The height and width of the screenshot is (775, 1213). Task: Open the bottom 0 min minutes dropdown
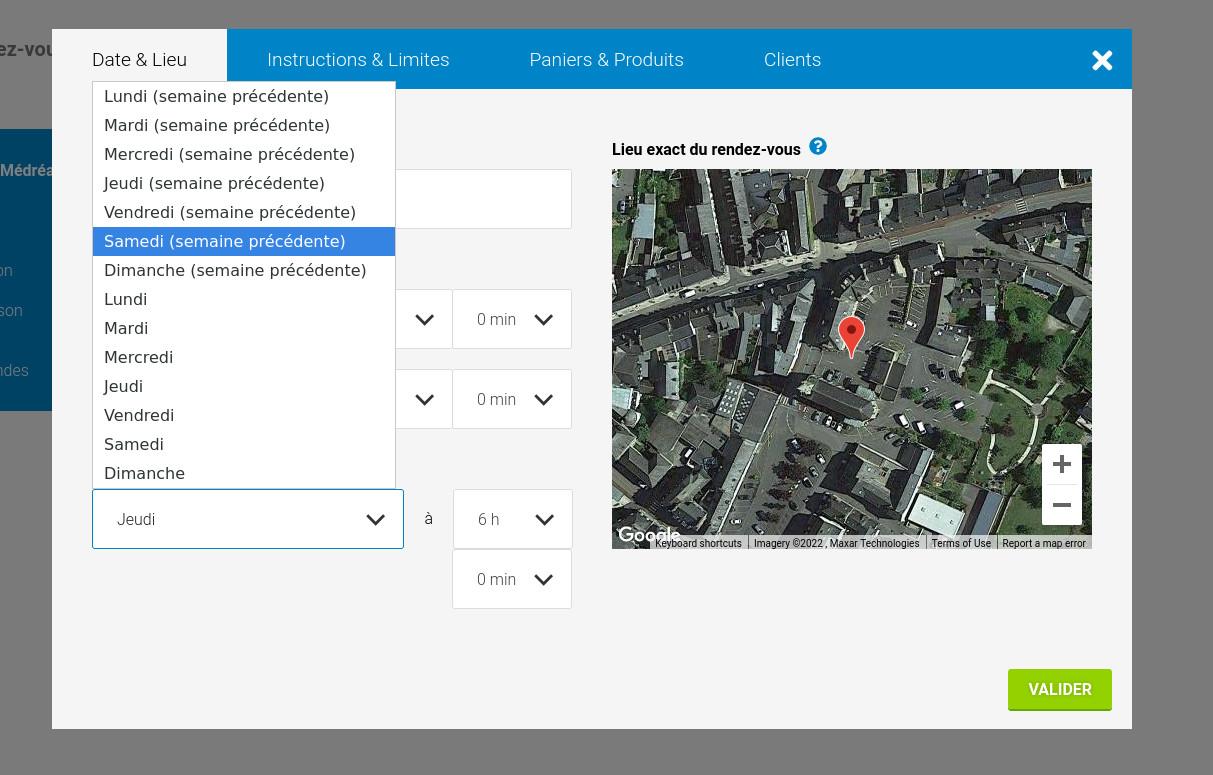(512, 579)
